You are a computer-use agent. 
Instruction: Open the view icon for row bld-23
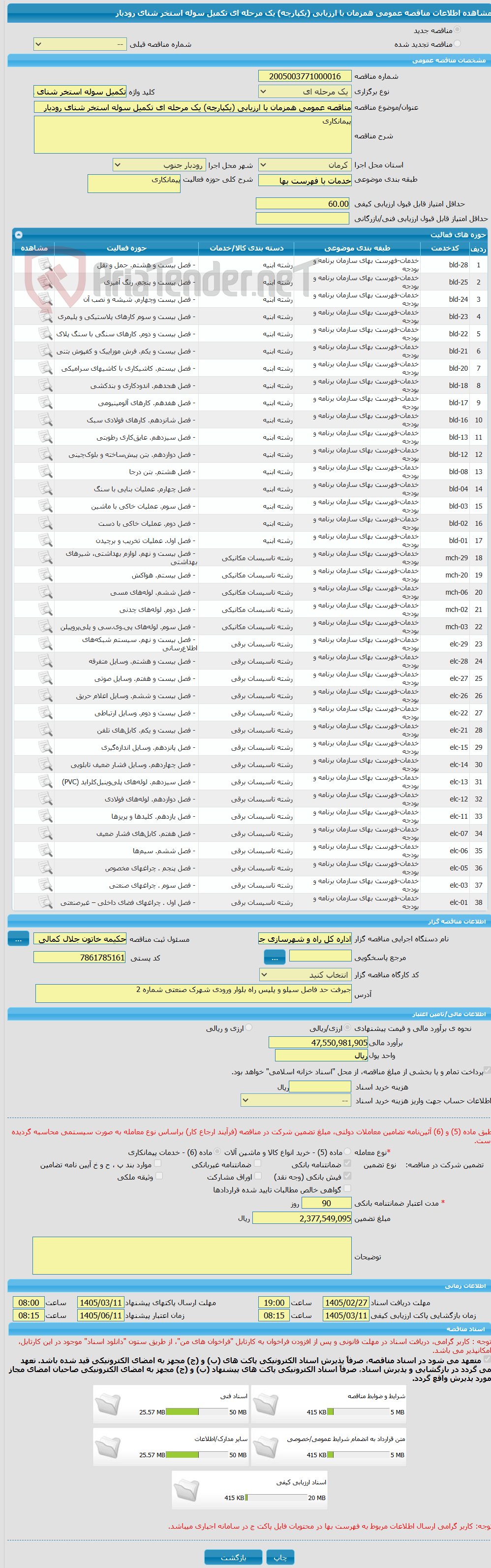pos(45,316)
